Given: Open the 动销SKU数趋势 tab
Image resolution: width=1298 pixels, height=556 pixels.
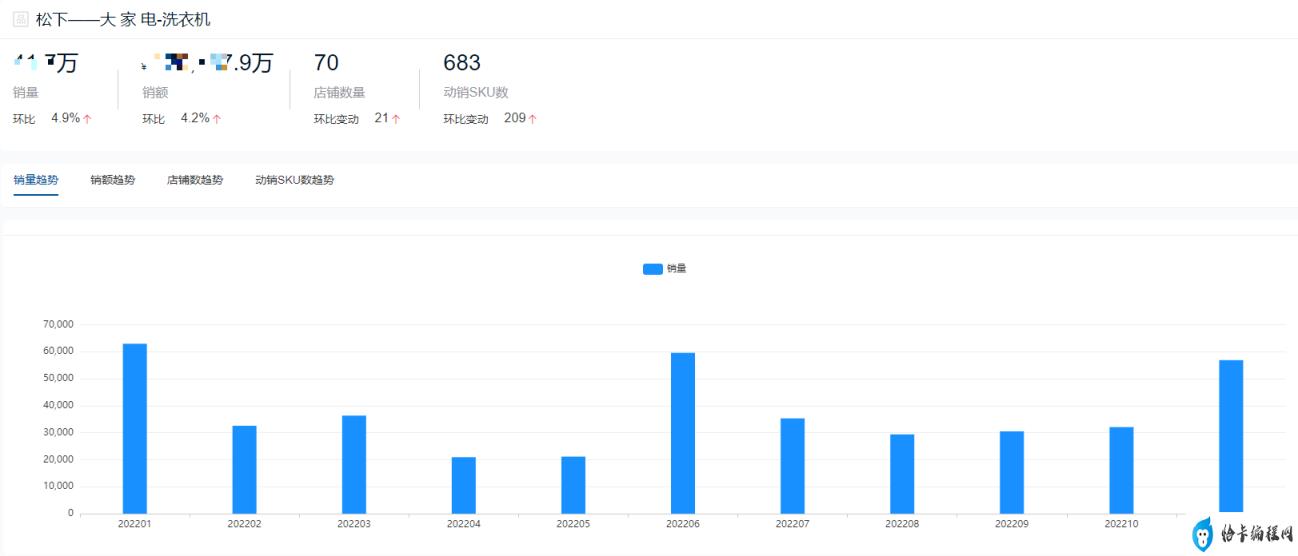Looking at the screenshot, I should point(295,180).
